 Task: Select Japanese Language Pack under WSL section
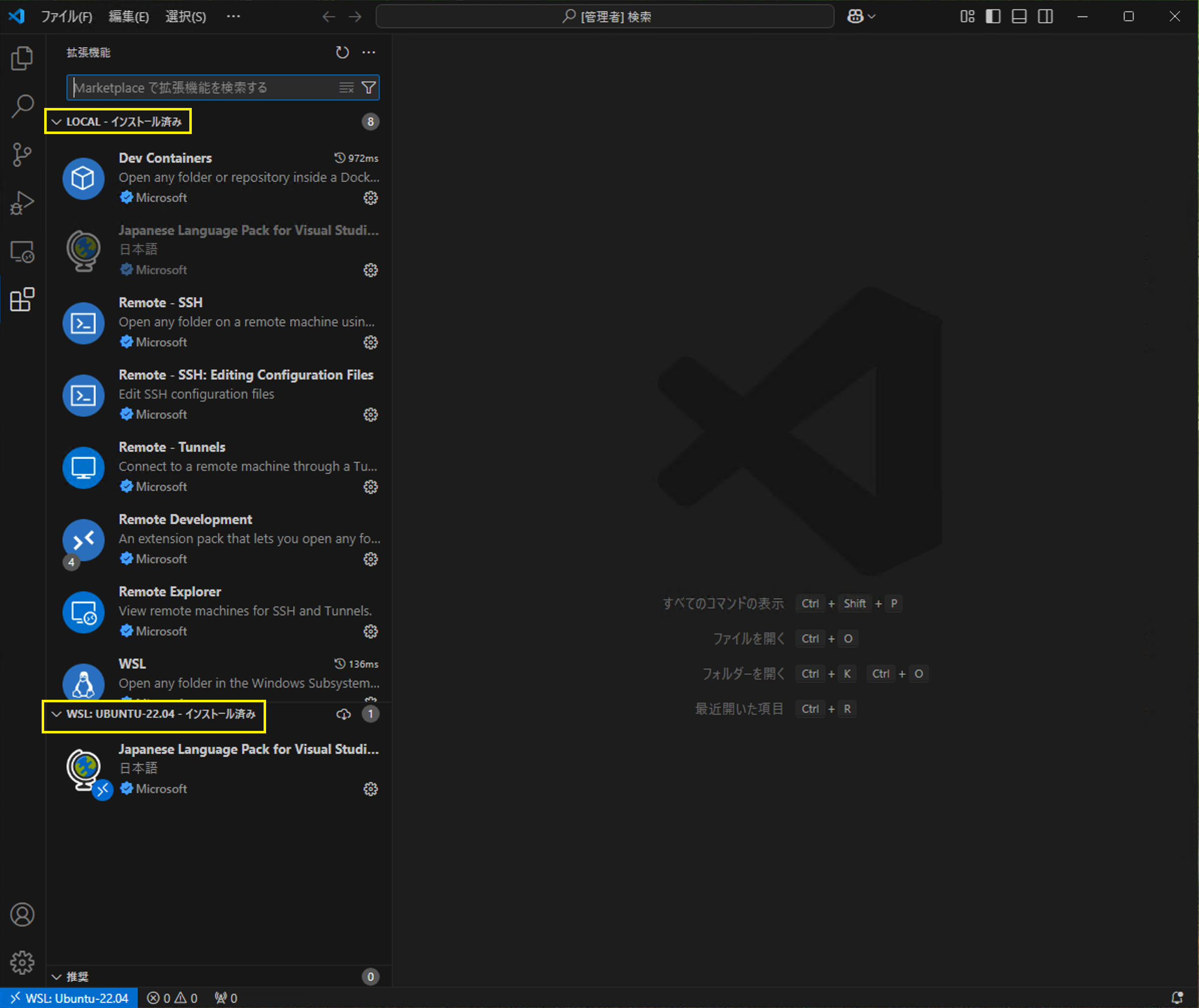coord(220,769)
